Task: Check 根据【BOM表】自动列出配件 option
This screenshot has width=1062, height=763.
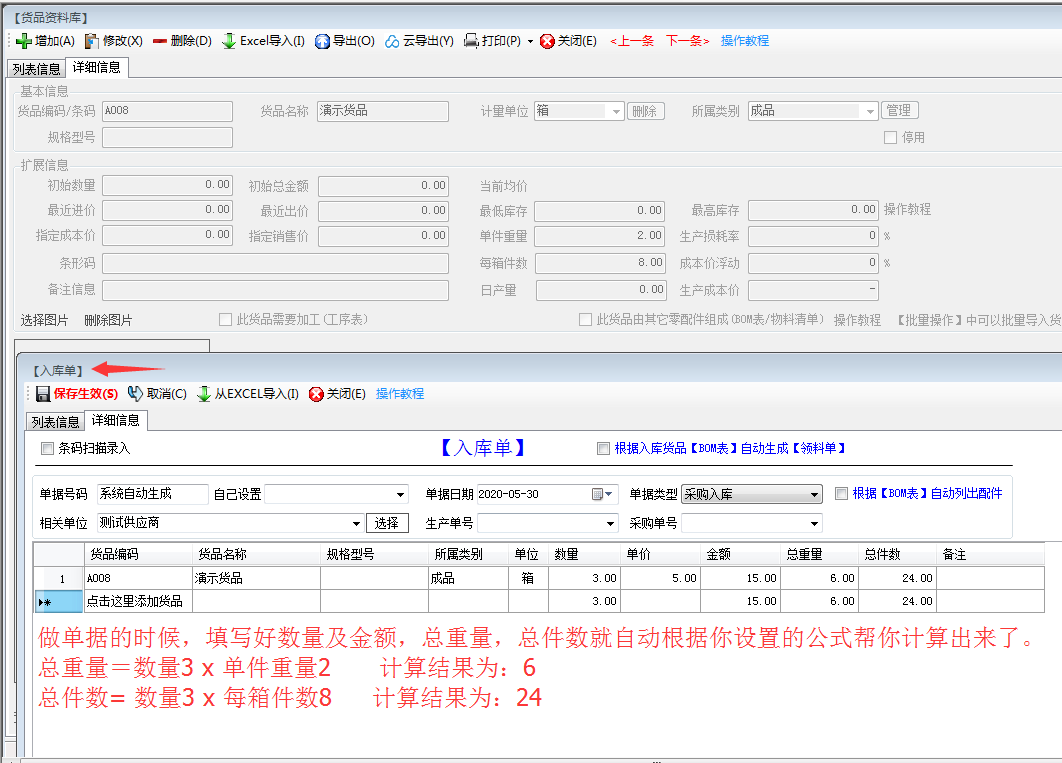Action: pos(841,493)
